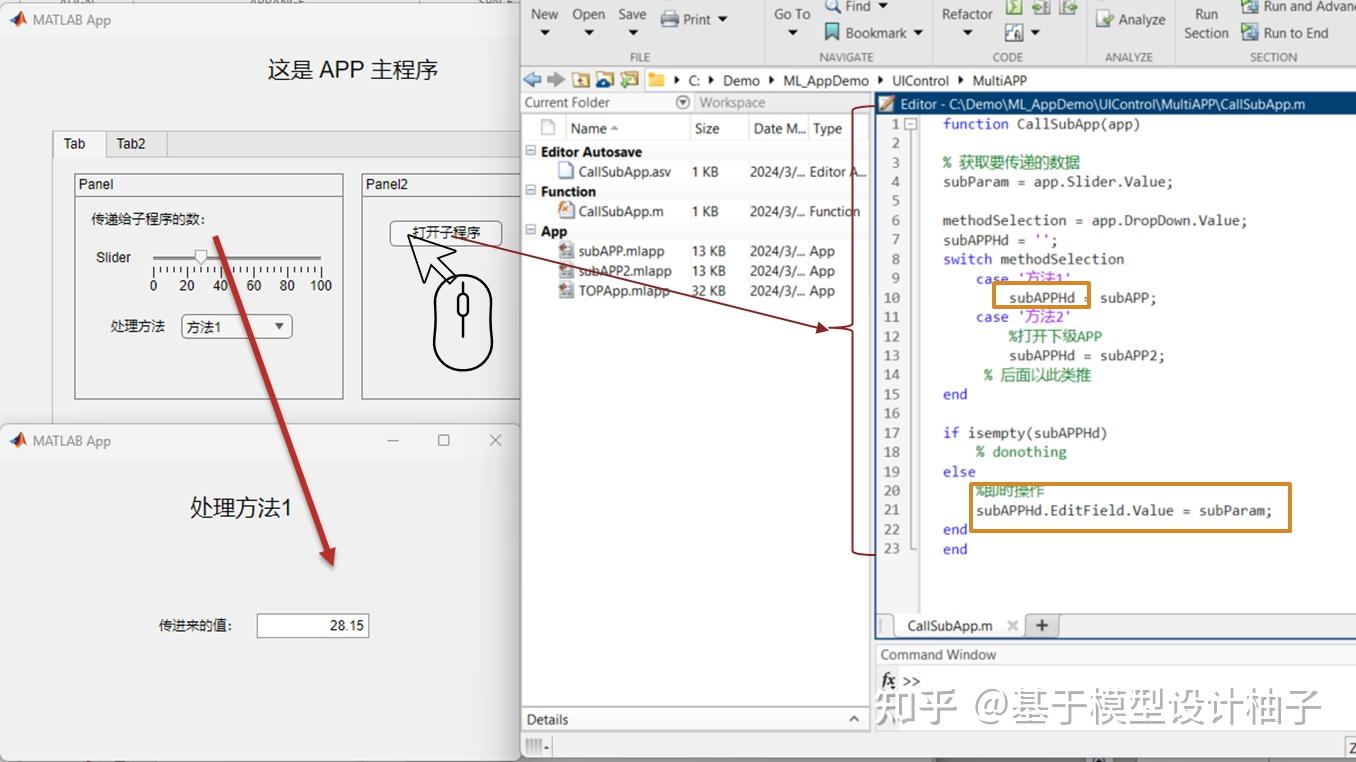Expand the Function group in Current Folder
This screenshot has height=762, width=1356.
530,191
